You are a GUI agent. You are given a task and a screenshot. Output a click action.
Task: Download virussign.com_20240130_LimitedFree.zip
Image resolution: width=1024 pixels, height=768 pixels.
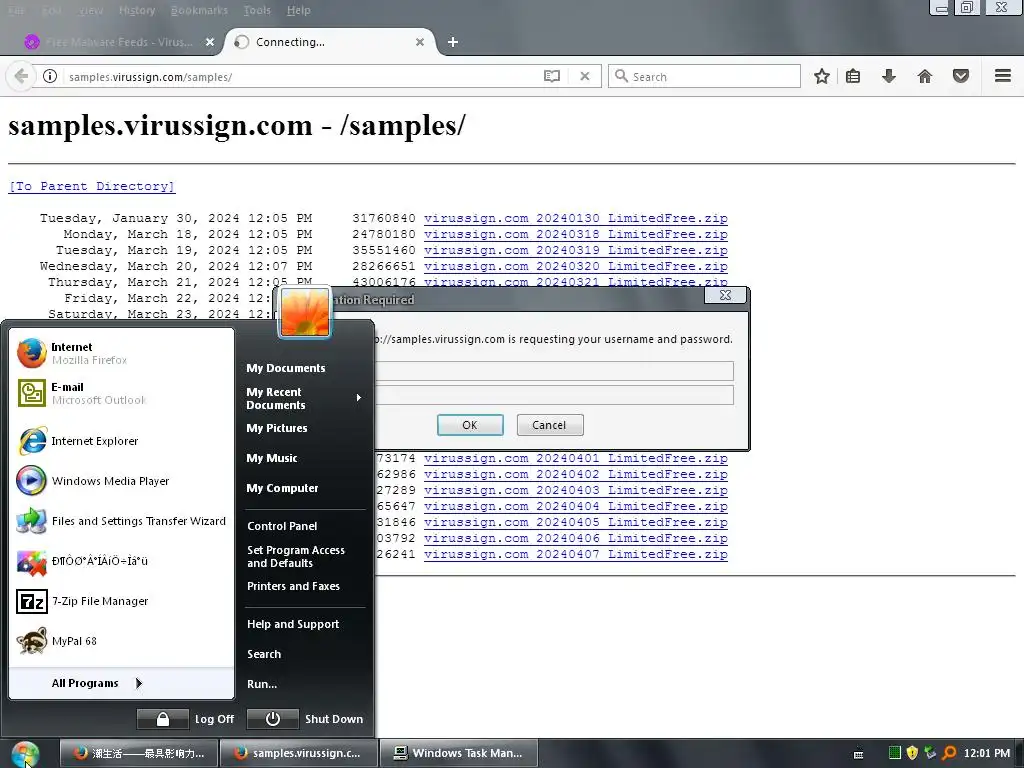click(x=575, y=218)
